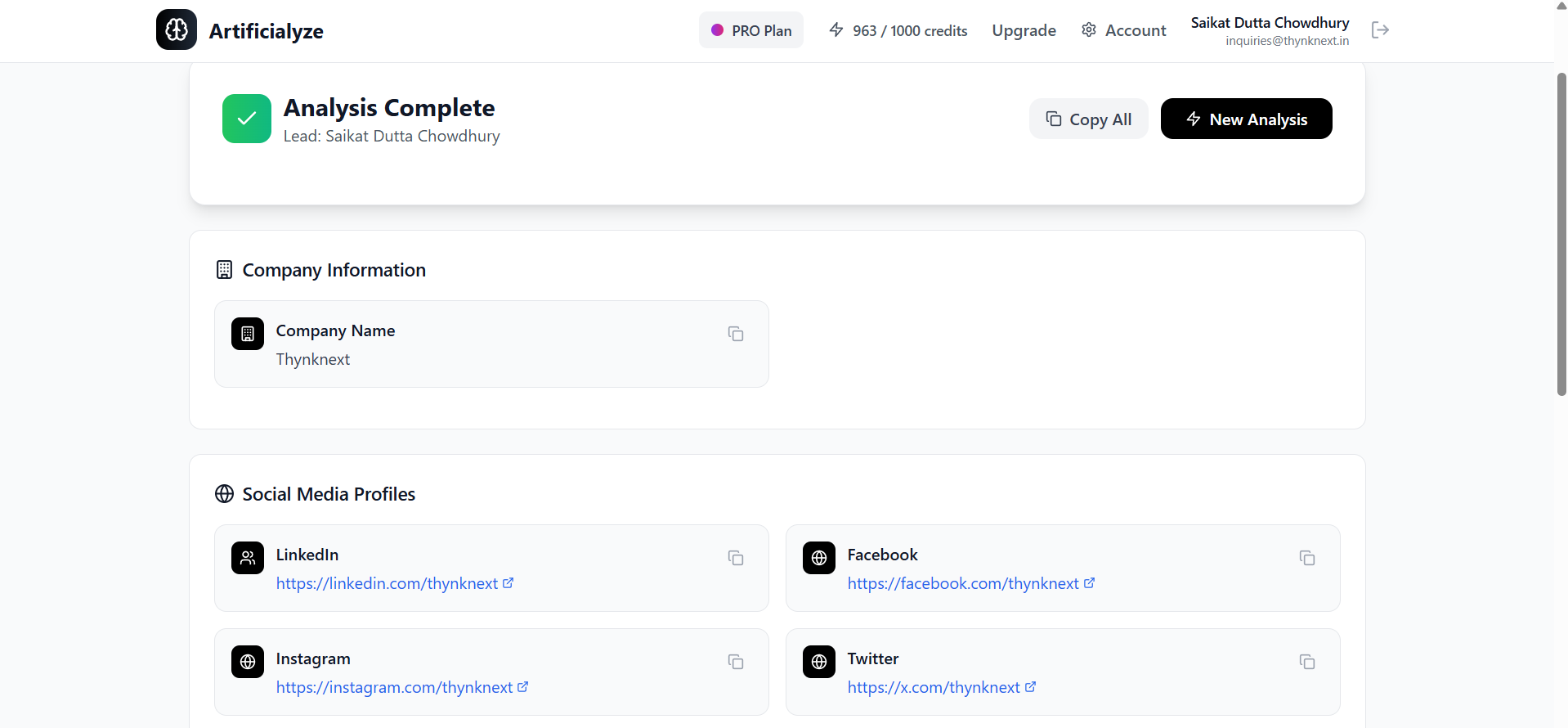Copy the Facebook URL

coord(1307,558)
